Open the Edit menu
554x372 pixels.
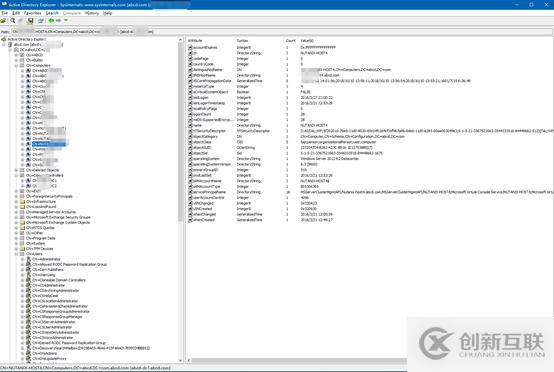[16, 13]
